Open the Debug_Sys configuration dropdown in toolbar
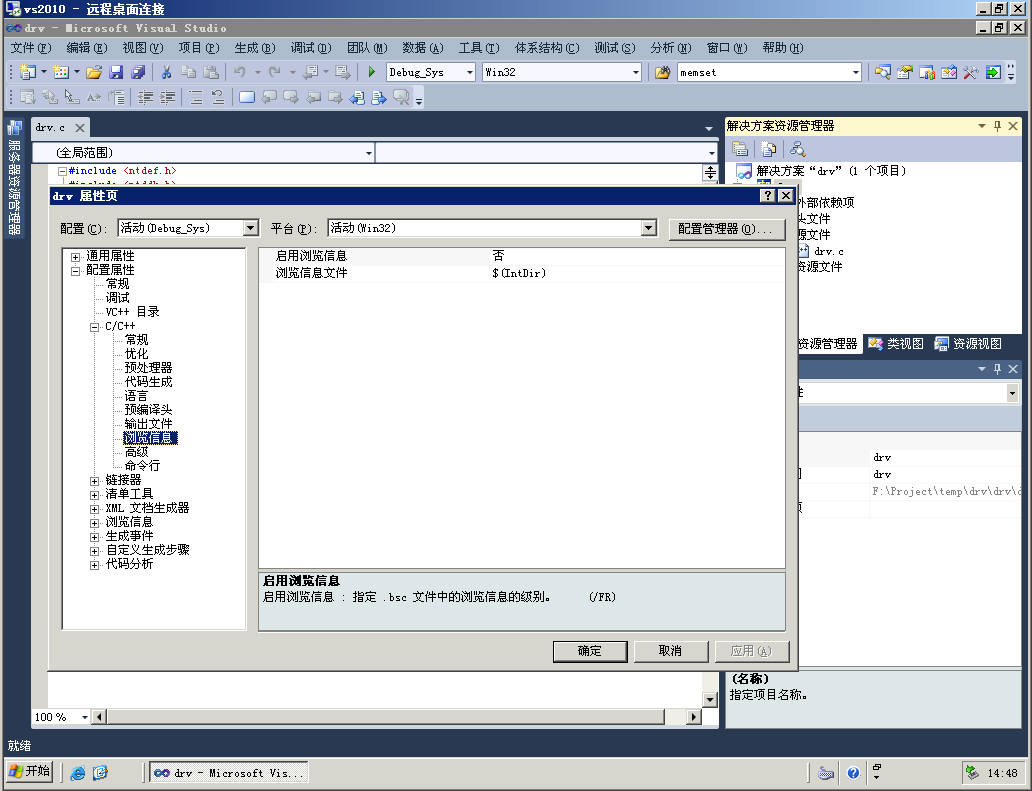 (469, 72)
